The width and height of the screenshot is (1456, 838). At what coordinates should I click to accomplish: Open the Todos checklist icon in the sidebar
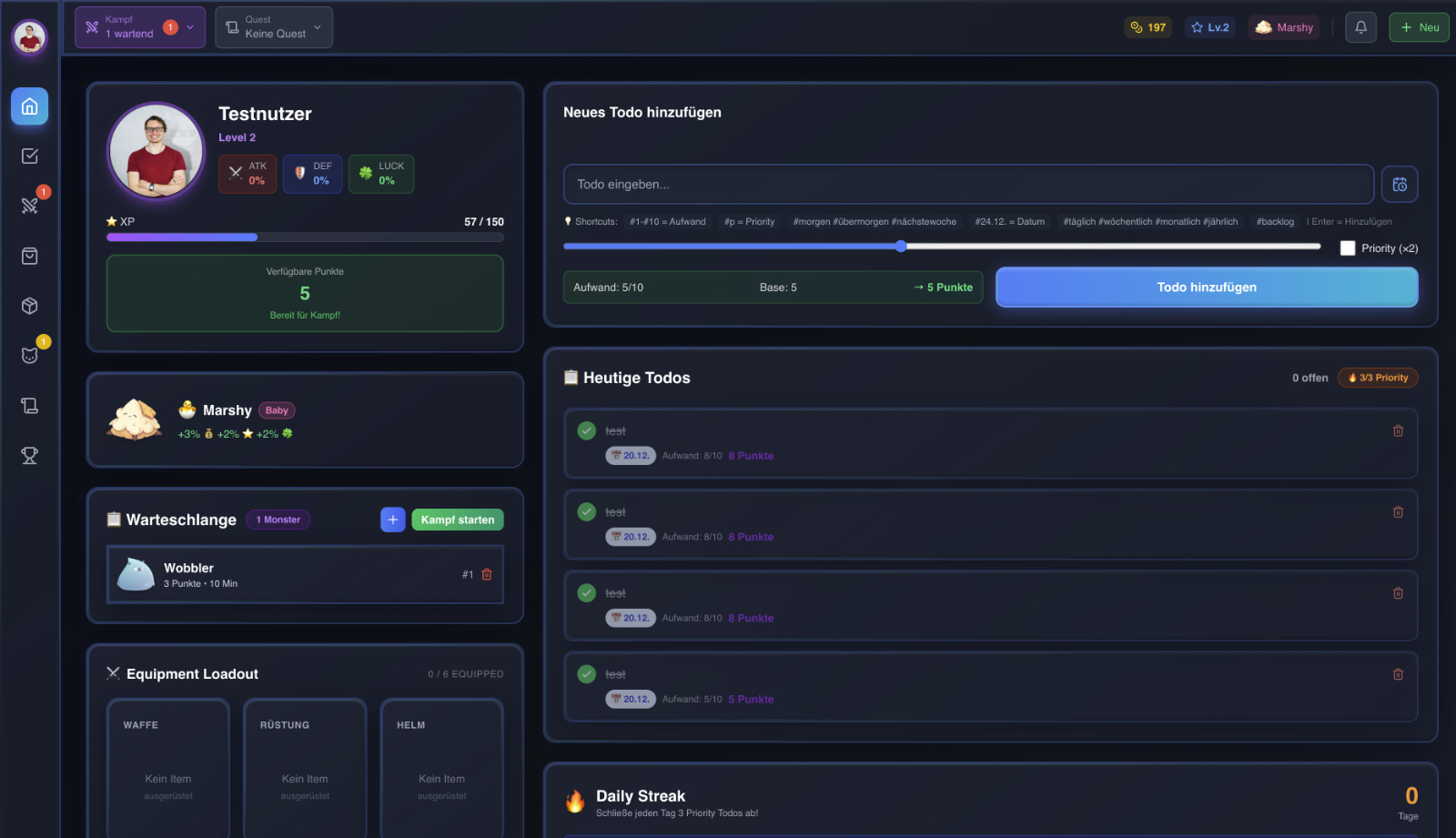30,156
